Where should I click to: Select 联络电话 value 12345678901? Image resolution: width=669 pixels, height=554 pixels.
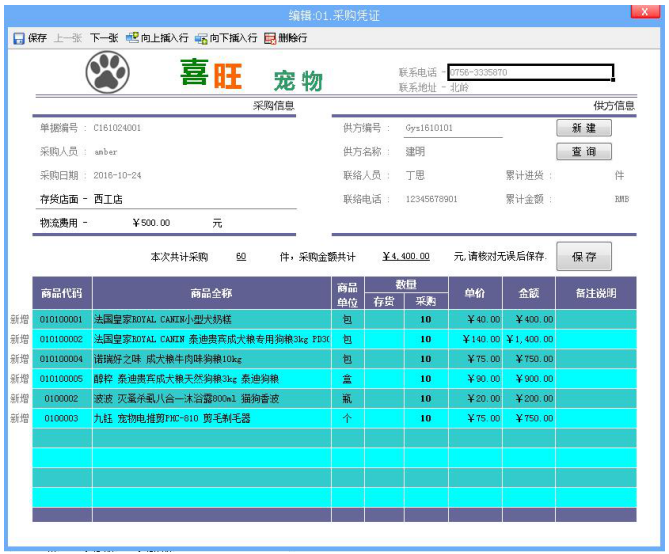(431, 199)
